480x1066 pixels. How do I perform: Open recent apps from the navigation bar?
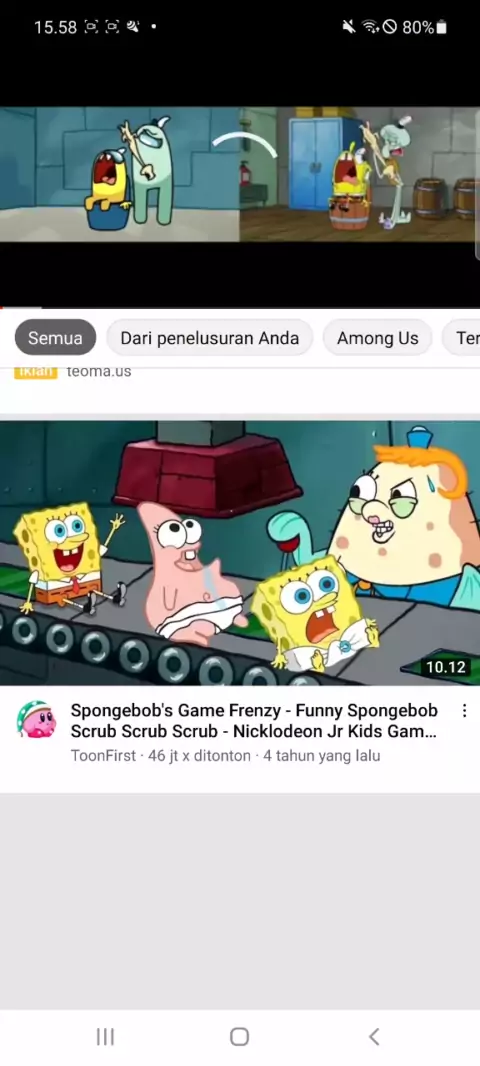[105, 1036]
